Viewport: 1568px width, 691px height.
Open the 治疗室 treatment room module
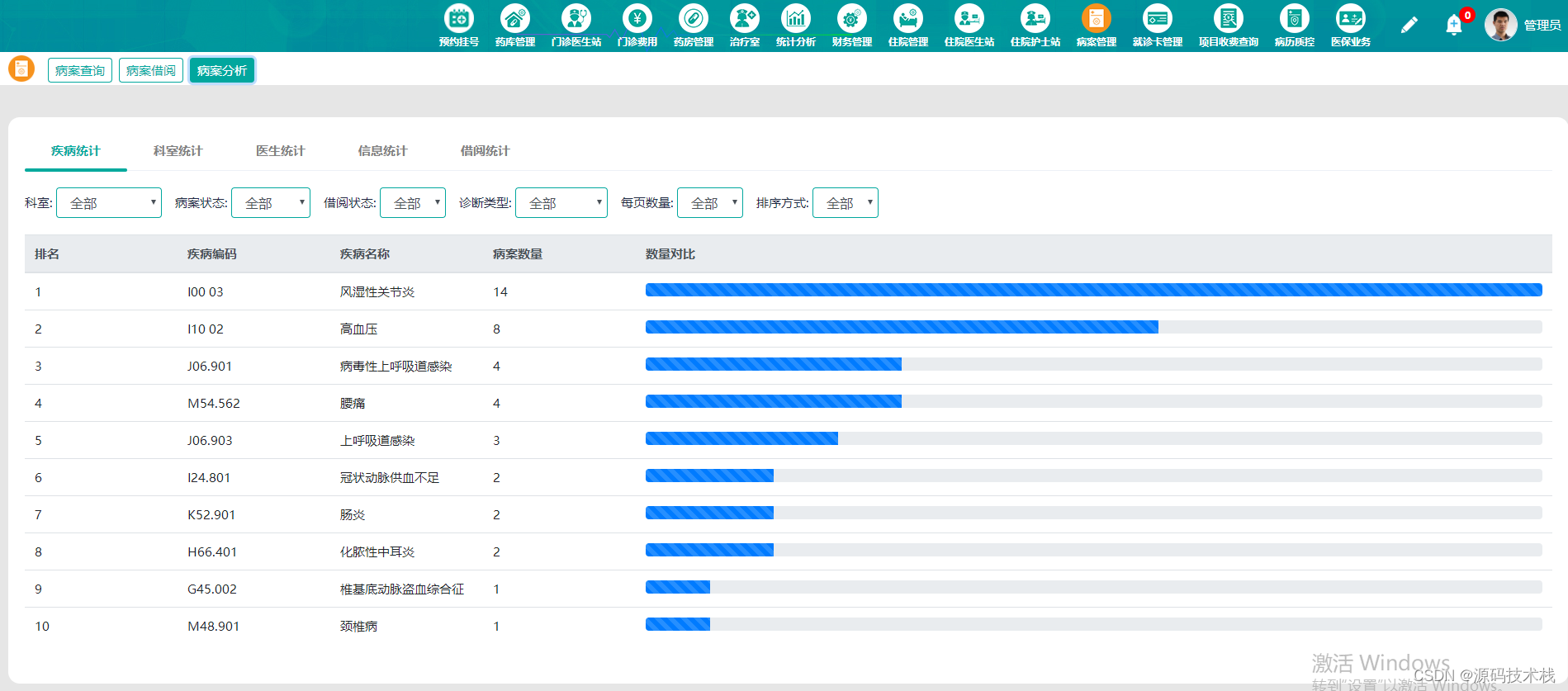point(745,26)
